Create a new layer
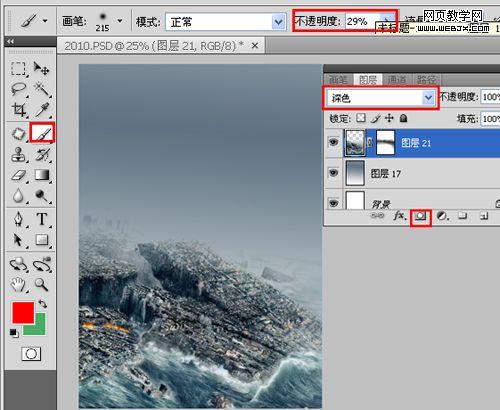Image resolution: width=500 pixels, height=410 pixels. click(x=484, y=216)
